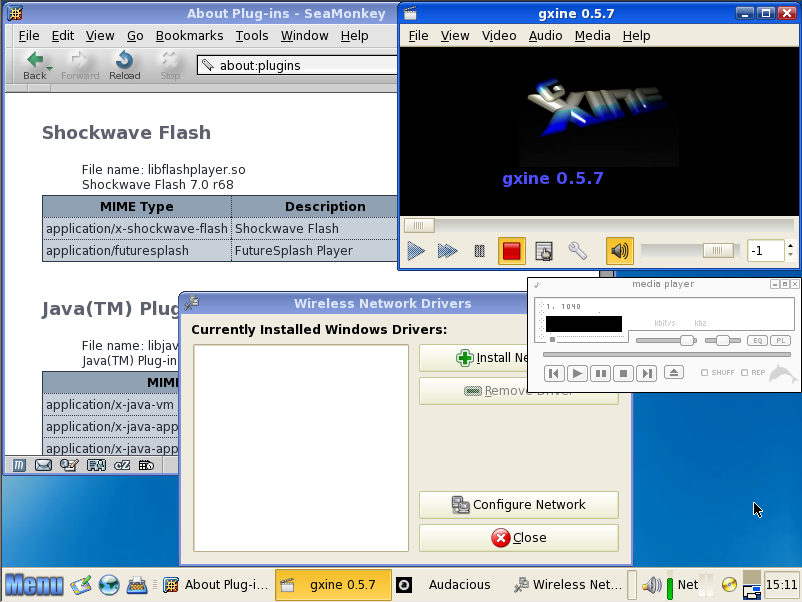
Task: Click the media player balance slider
Action: (722, 341)
